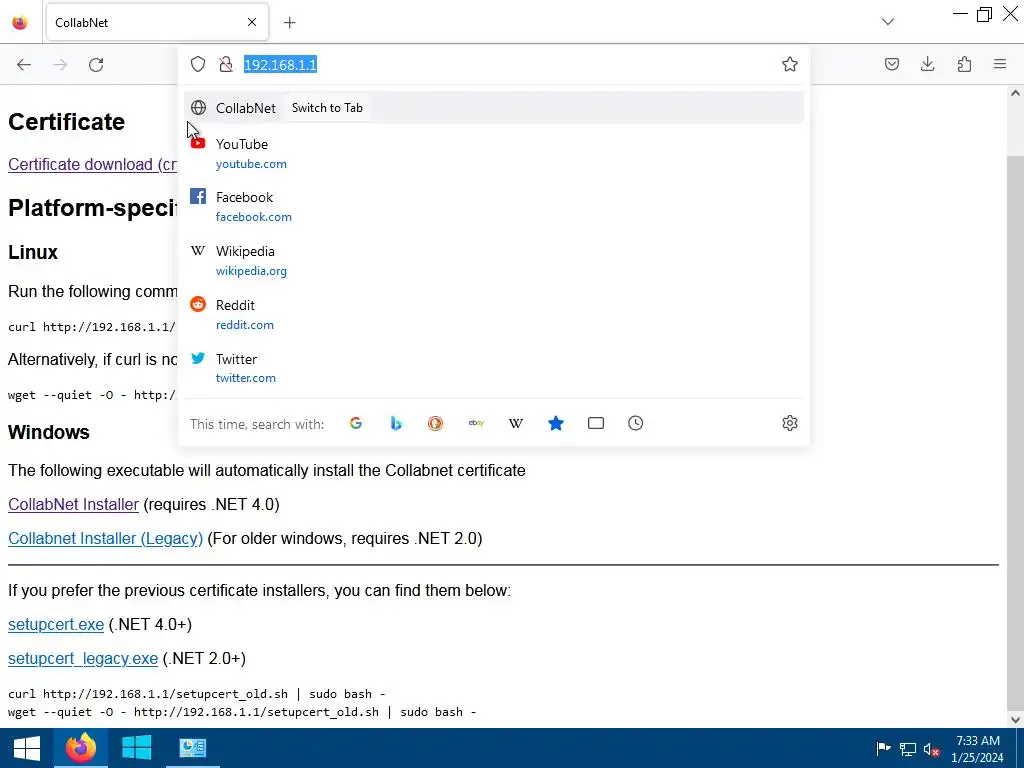Click the insecure connection padlock icon
The width and height of the screenshot is (1024, 768).
click(226, 64)
